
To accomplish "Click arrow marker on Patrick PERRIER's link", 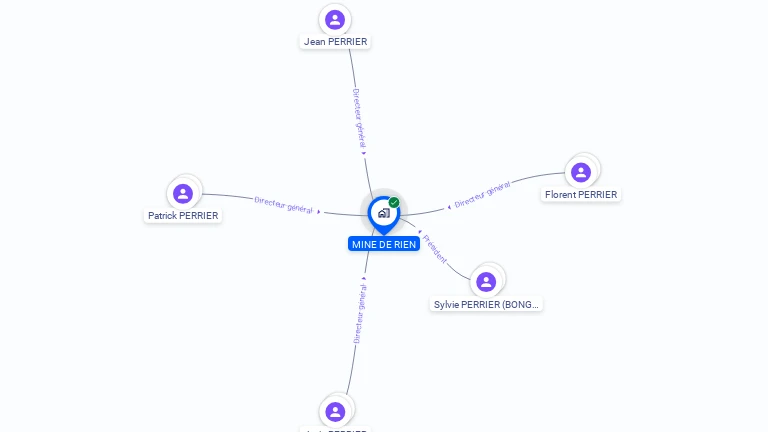I will point(319,212).
